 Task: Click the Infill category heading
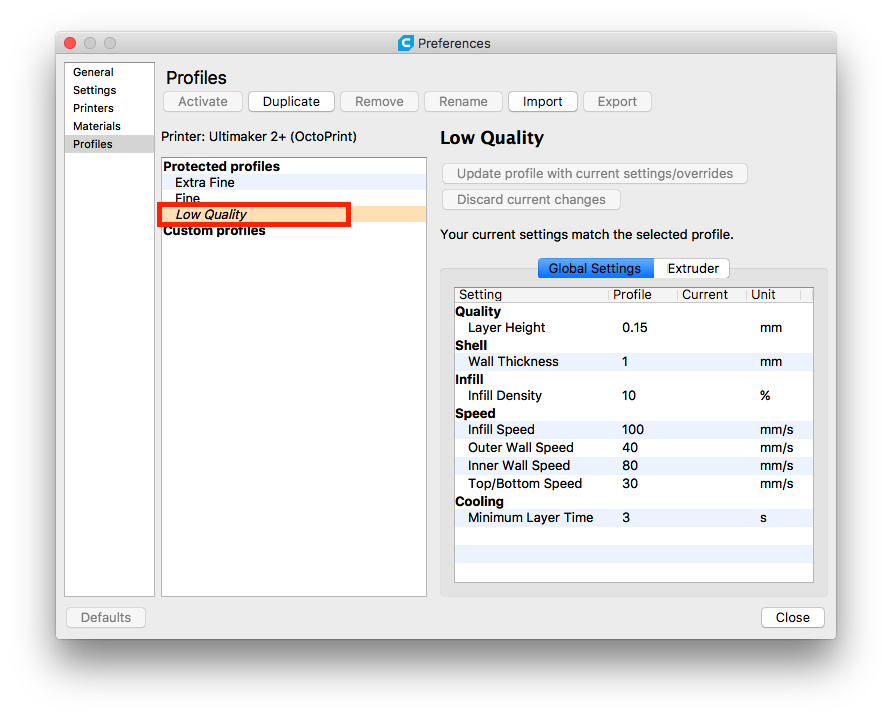469,379
